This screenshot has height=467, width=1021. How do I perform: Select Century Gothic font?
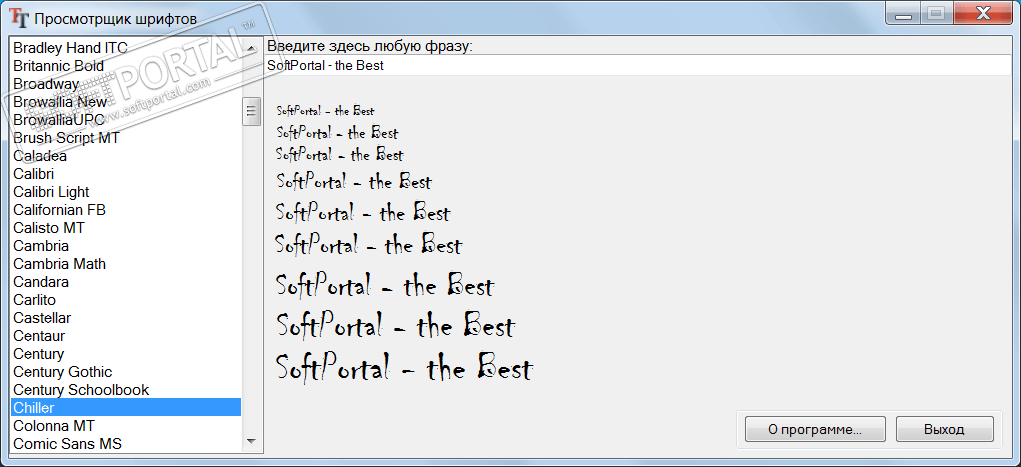pos(126,372)
